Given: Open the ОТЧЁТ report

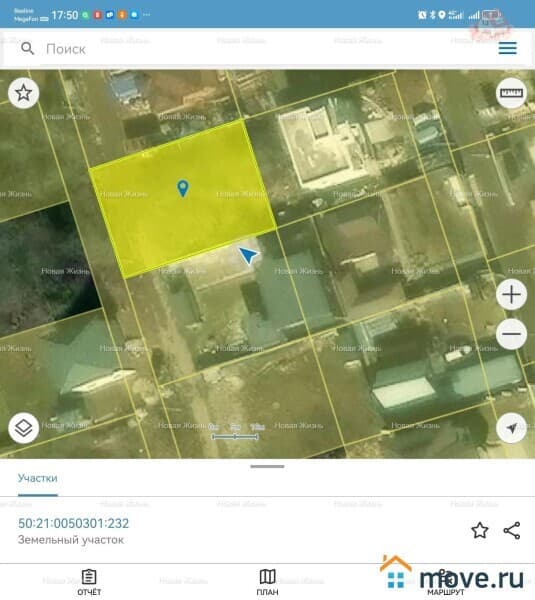Looking at the screenshot, I should (89, 583).
